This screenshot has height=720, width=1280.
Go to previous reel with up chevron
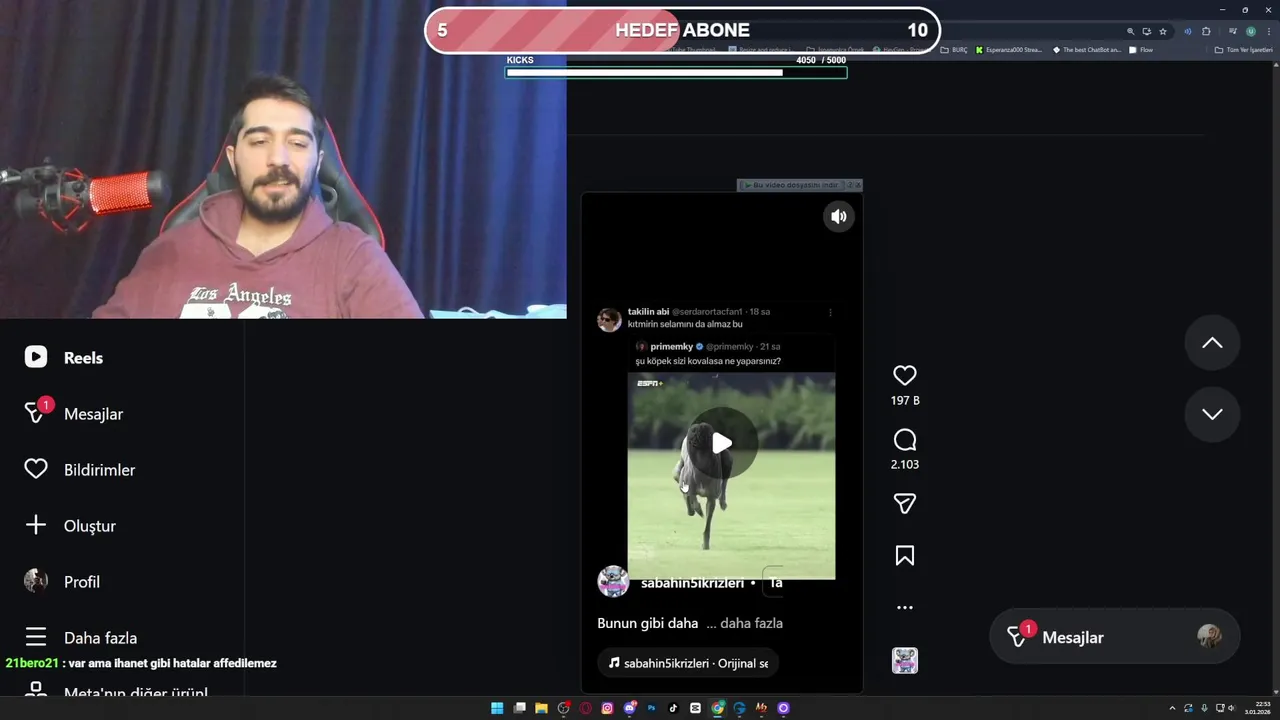click(1212, 343)
